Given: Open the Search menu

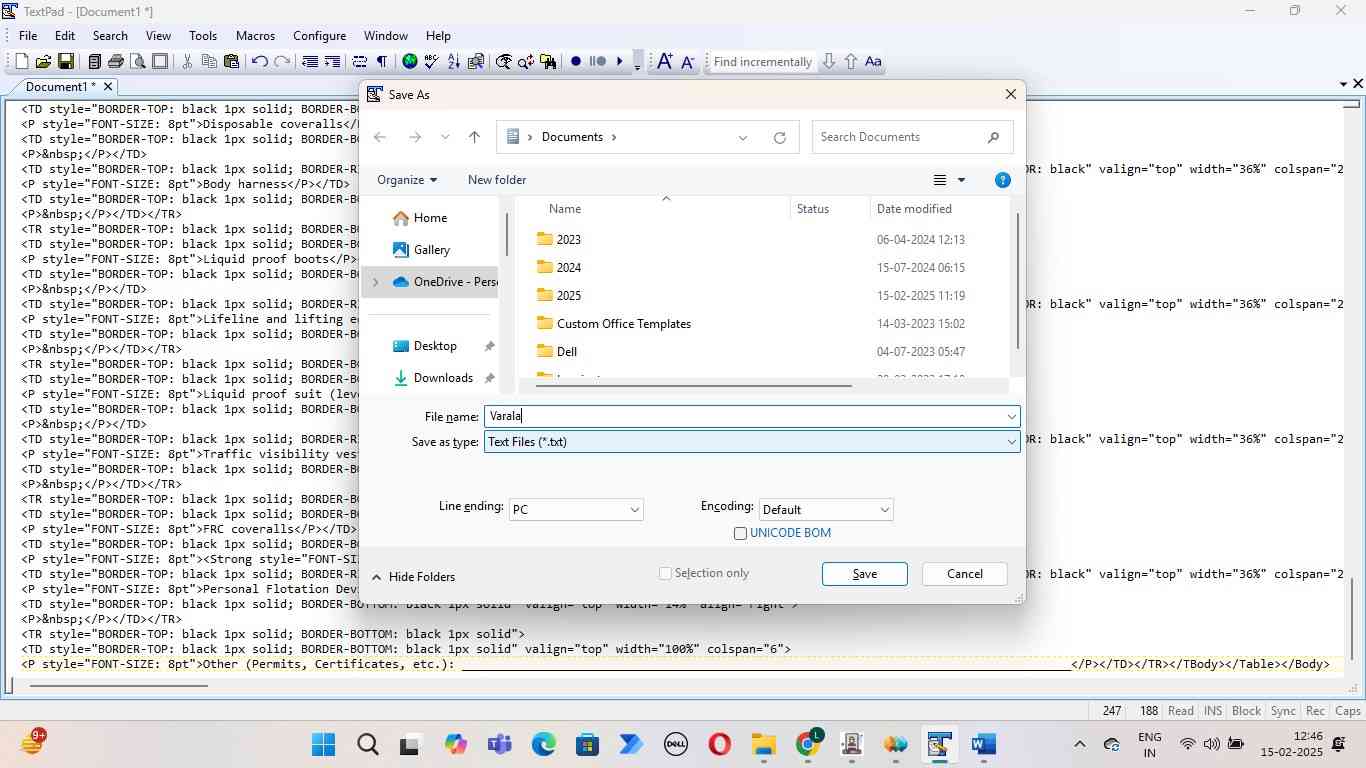Looking at the screenshot, I should (x=110, y=35).
